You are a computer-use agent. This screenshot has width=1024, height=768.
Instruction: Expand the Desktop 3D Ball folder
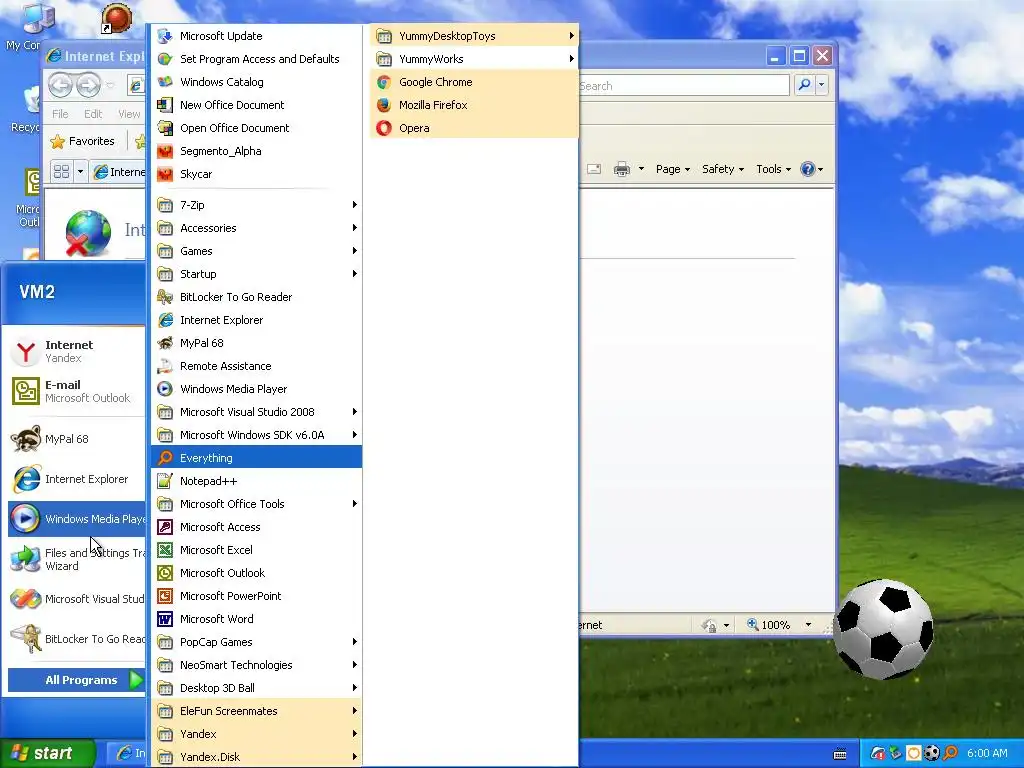(256, 688)
